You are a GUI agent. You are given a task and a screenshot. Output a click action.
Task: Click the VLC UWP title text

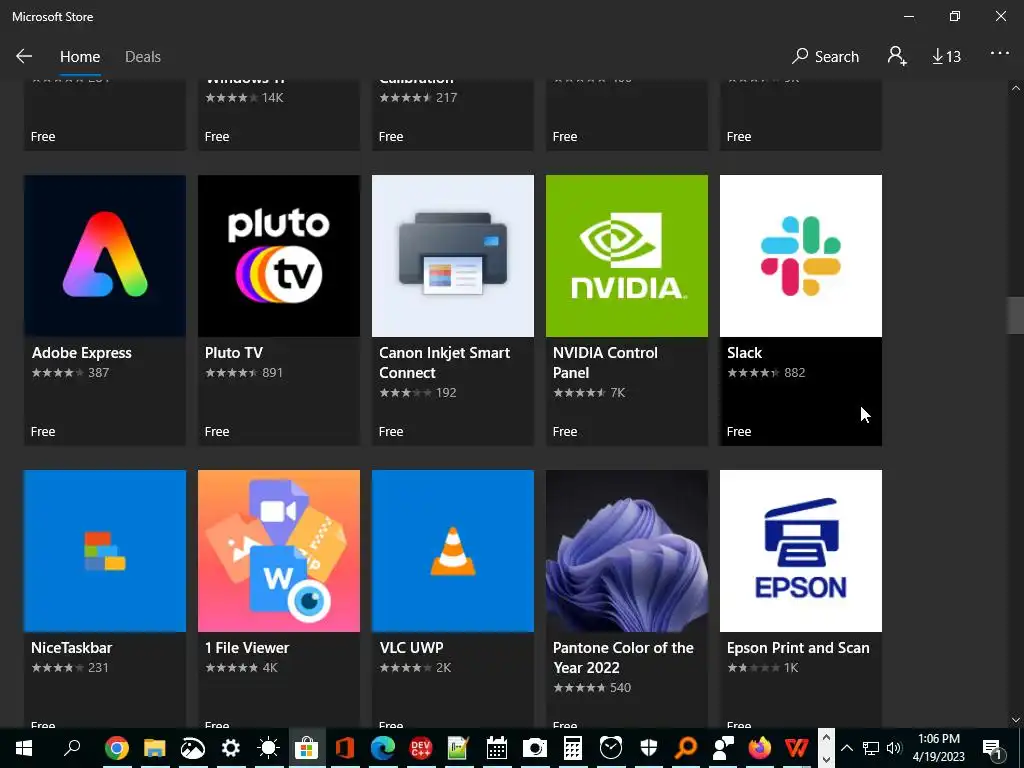411,648
